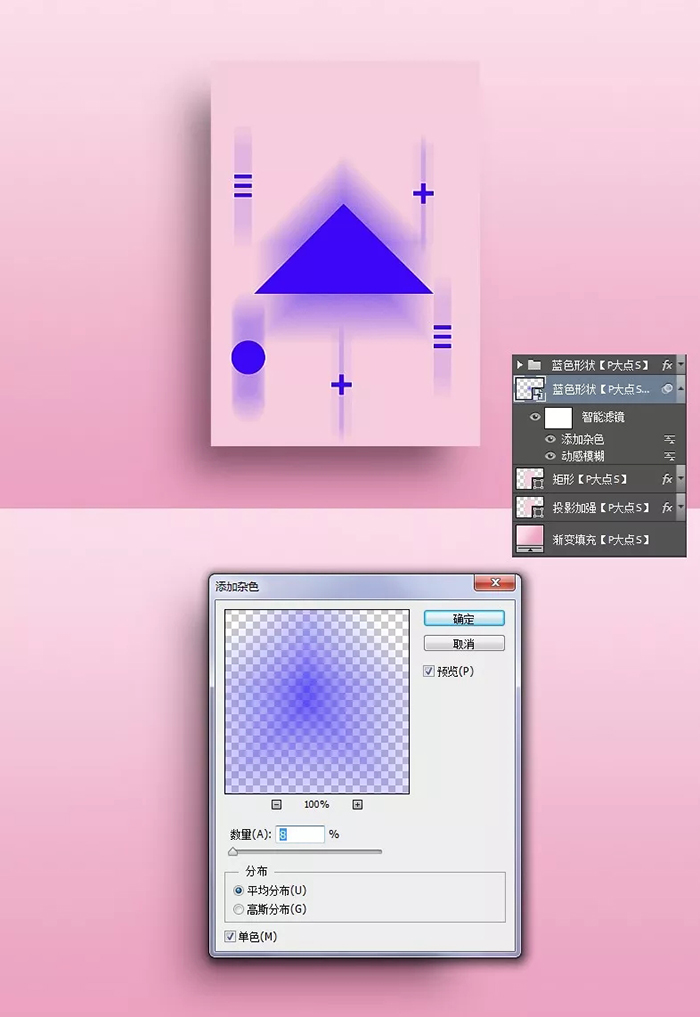The height and width of the screenshot is (1017, 700).
Task: Expand the effects arrow on the 矩形 layer
Action: click(681, 480)
